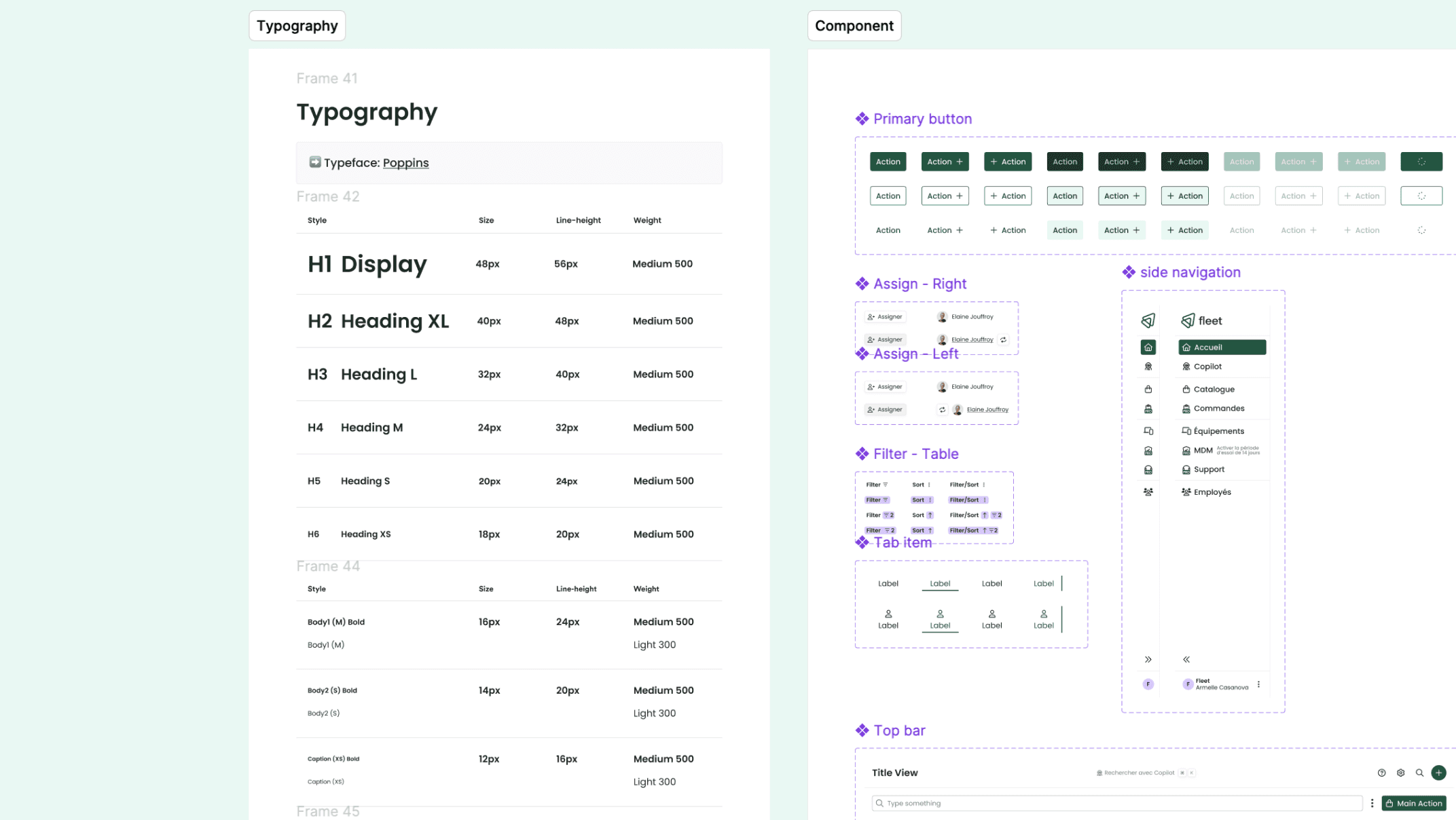
Task: Select the underlined active Label tab without icon
Action: pos(940,584)
